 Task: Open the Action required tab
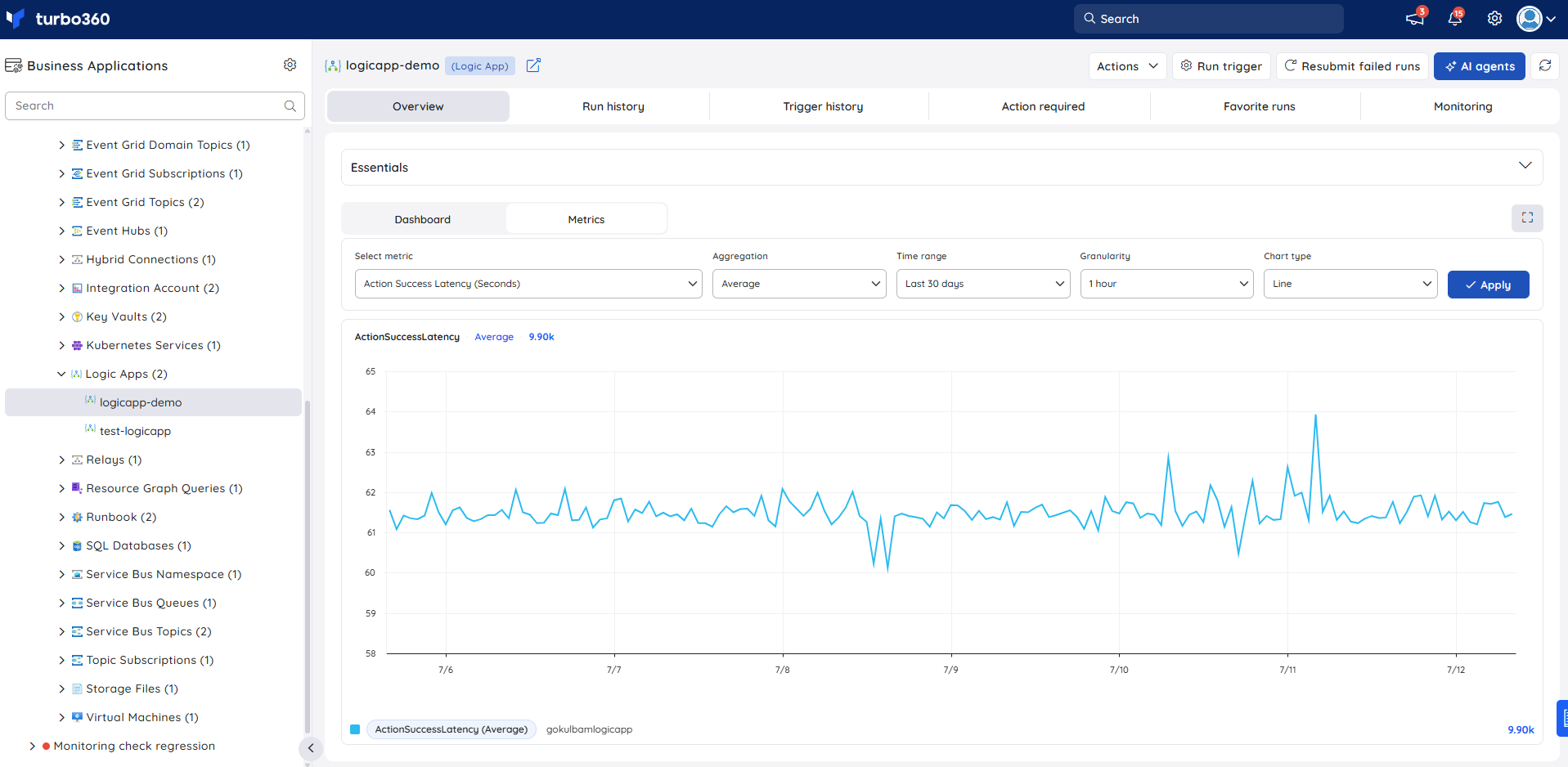[1043, 106]
